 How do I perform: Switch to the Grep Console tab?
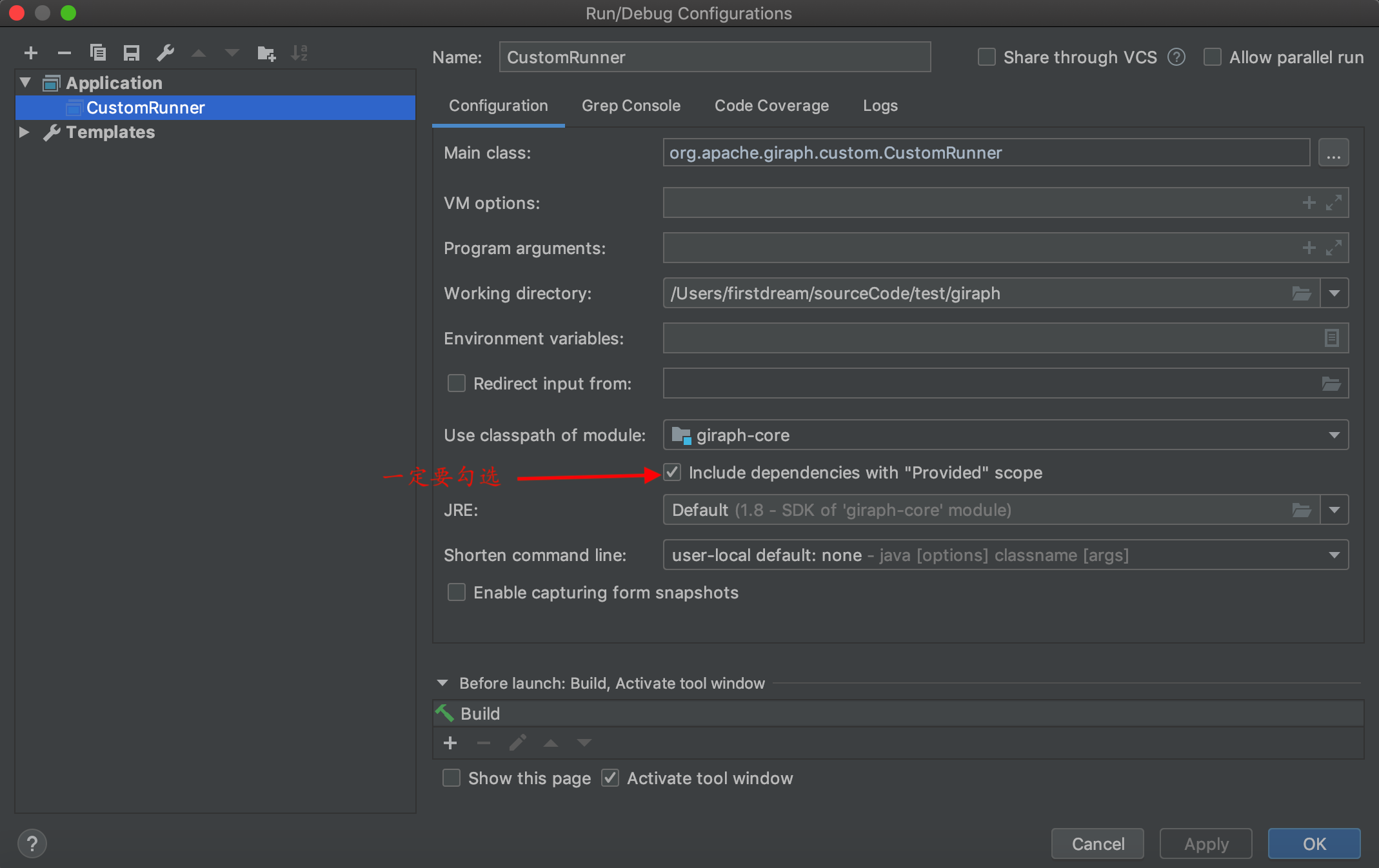[x=631, y=106]
